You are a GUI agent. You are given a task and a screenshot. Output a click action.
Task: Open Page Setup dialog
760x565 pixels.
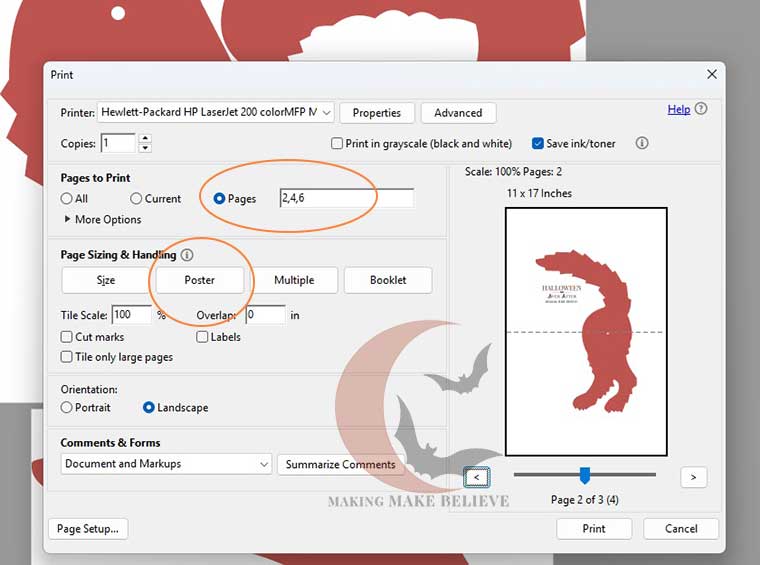(x=88, y=529)
